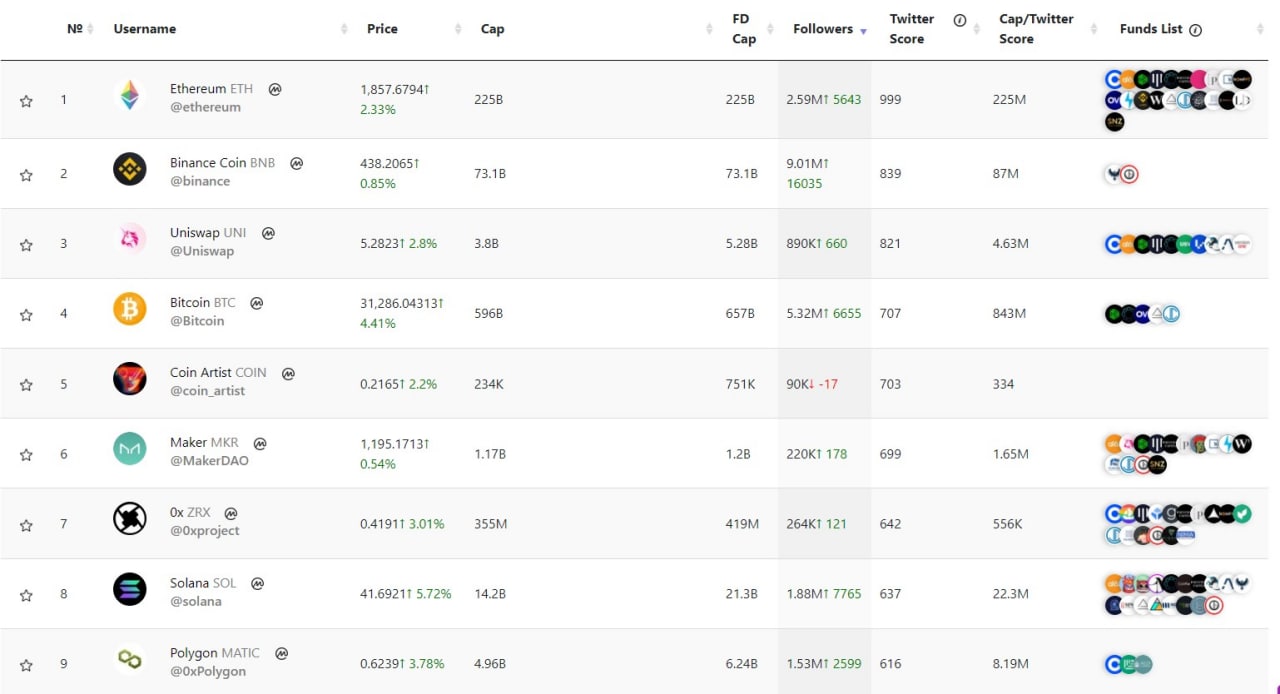Sort by FD Cap column header
1280x694 pixels.
click(744, 29)
